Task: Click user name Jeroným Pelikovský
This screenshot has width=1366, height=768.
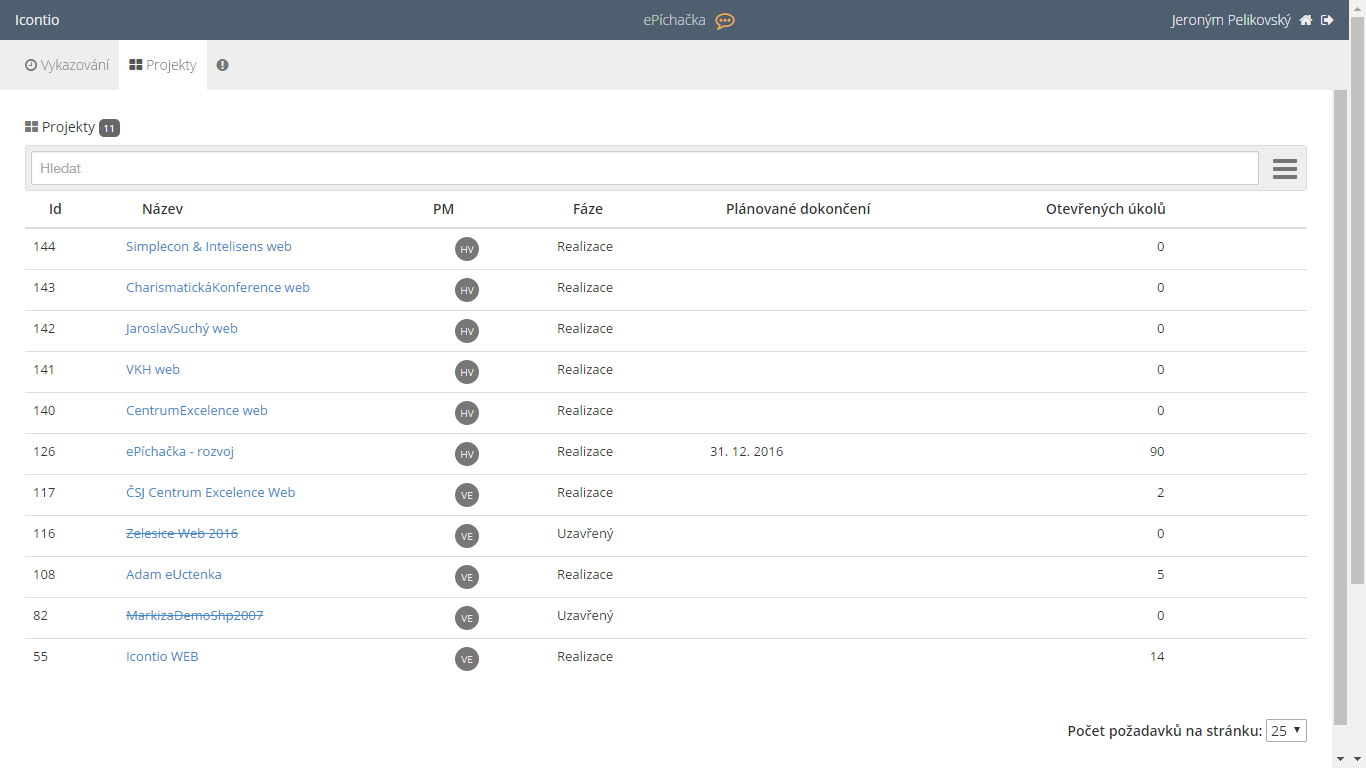Action: [1231, 20]
